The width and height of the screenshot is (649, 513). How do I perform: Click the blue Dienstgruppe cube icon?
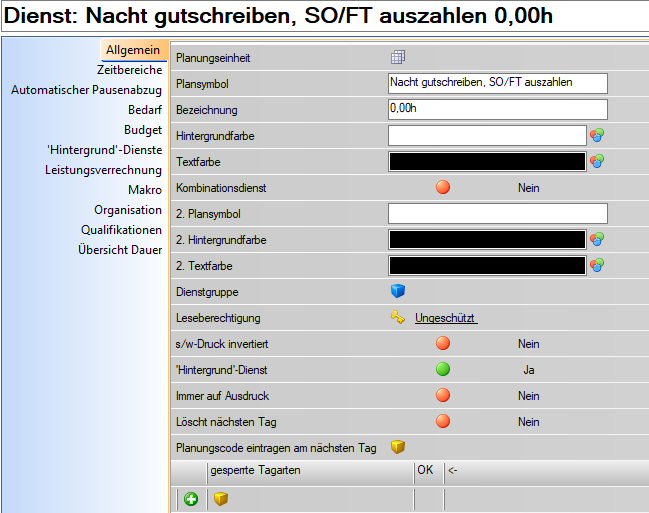(x=397, y=291)
